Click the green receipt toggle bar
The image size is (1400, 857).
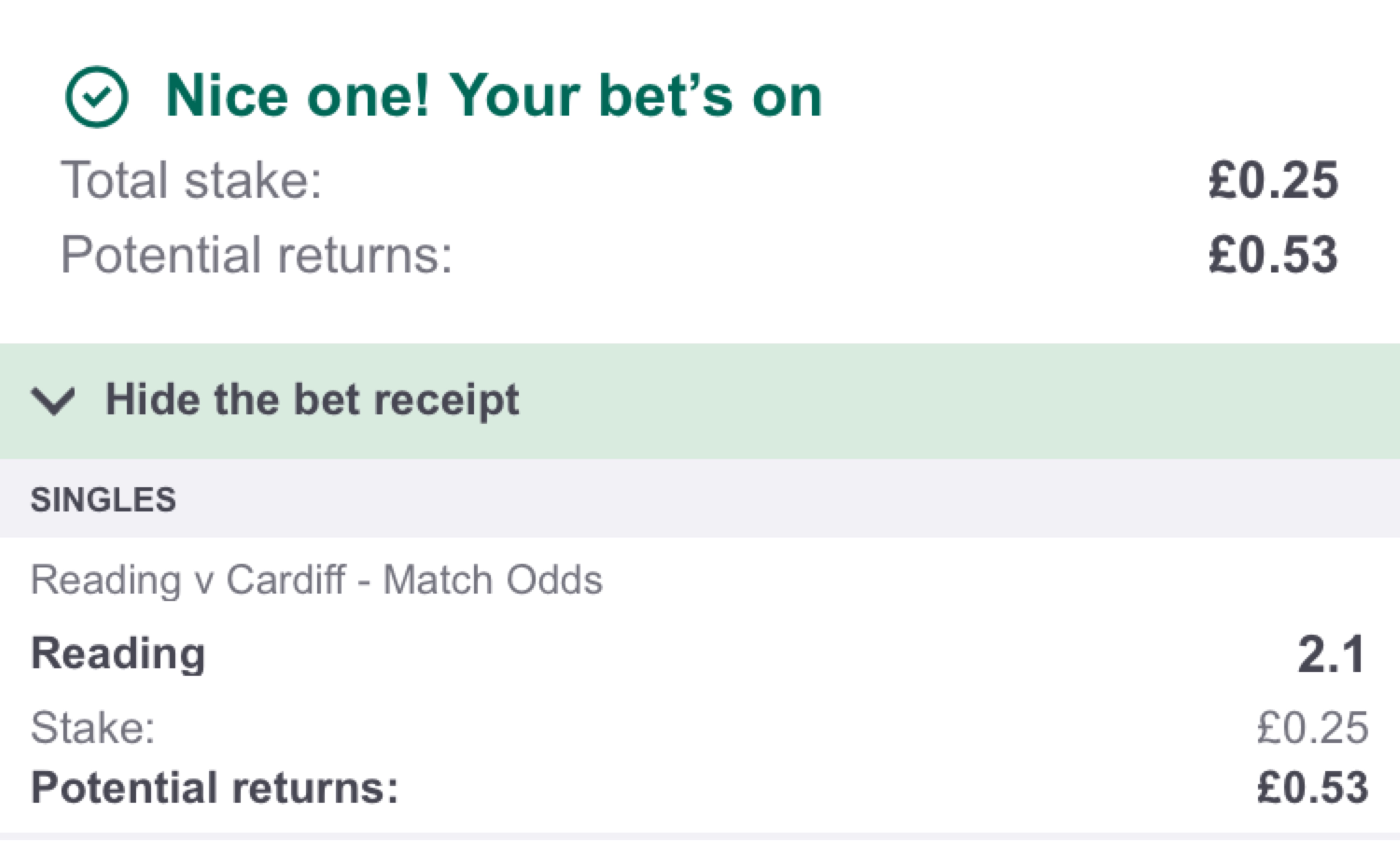(909, 401)
